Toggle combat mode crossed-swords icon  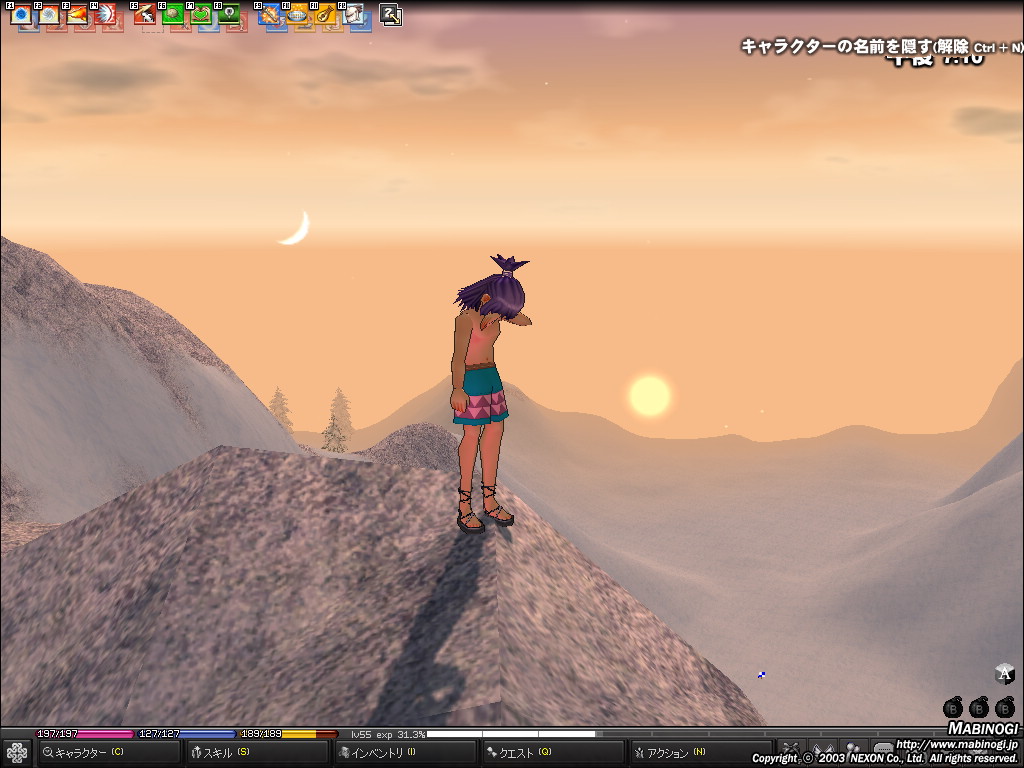pyautogui.click(x=791, y=749)
